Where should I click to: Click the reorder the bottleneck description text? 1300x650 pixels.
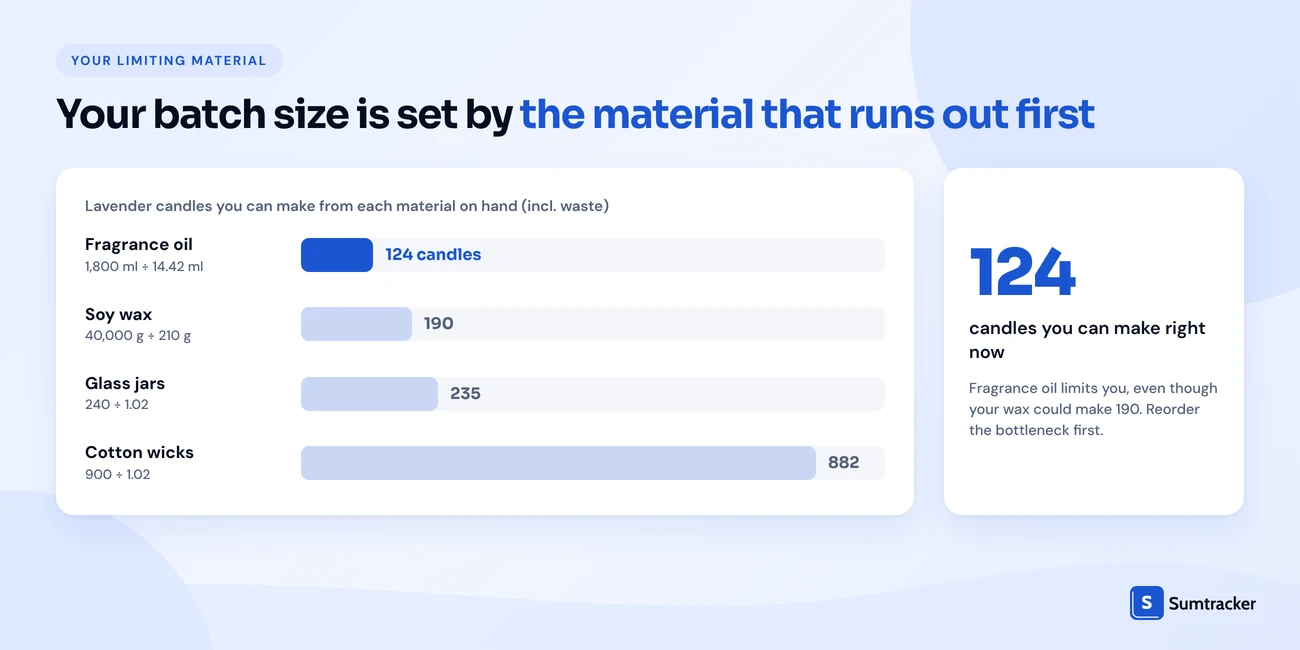[x=1093, y=409]
